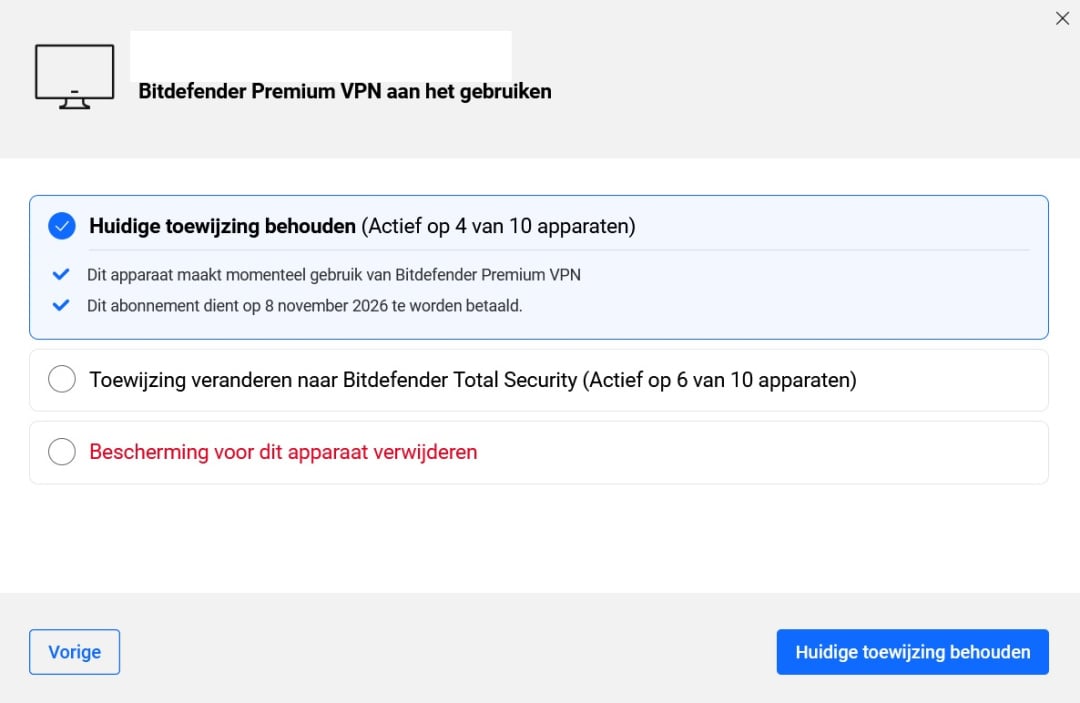The height and width of the screenshot is (703, 1080).
Task: Click the computer monitor device icon
Action: coord(74,76)
